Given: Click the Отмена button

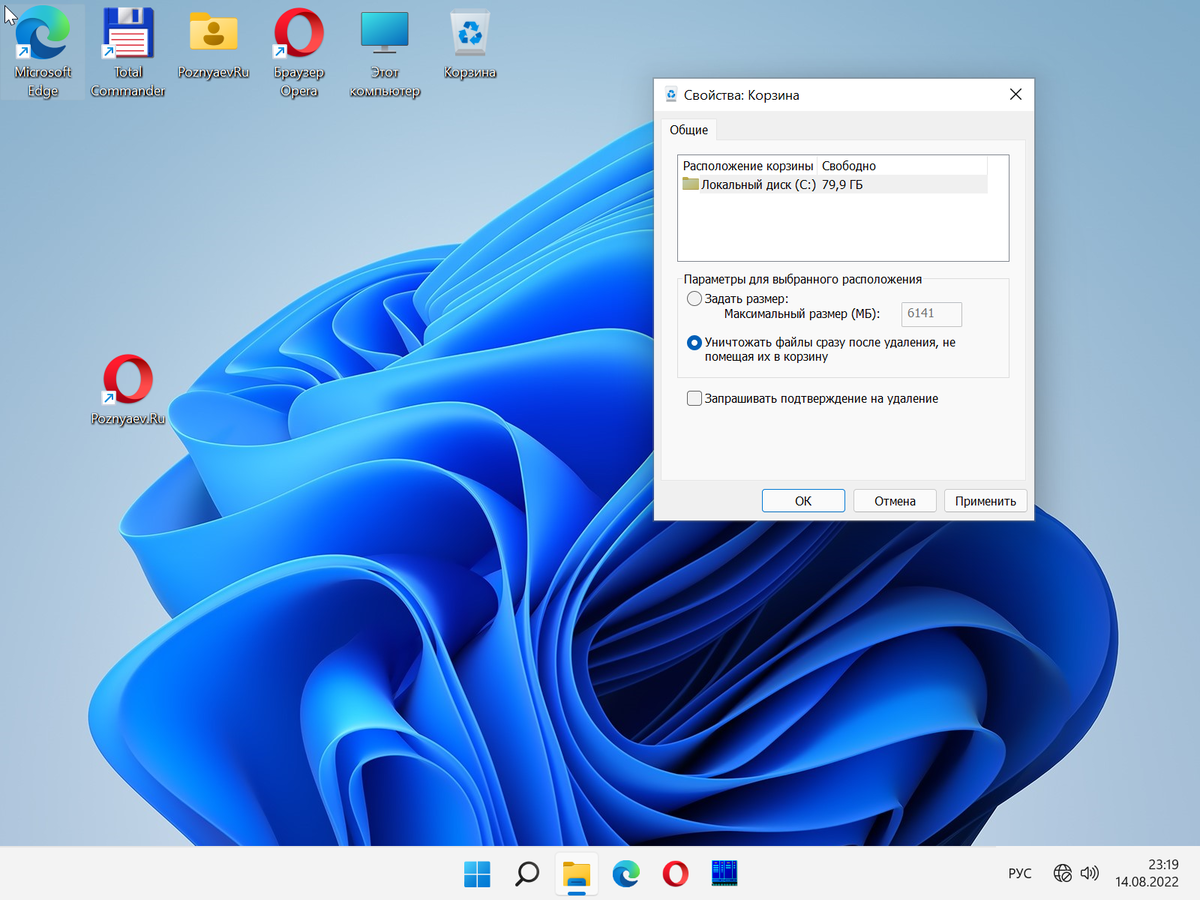Looking at the screenshot, I should (895, 501).
